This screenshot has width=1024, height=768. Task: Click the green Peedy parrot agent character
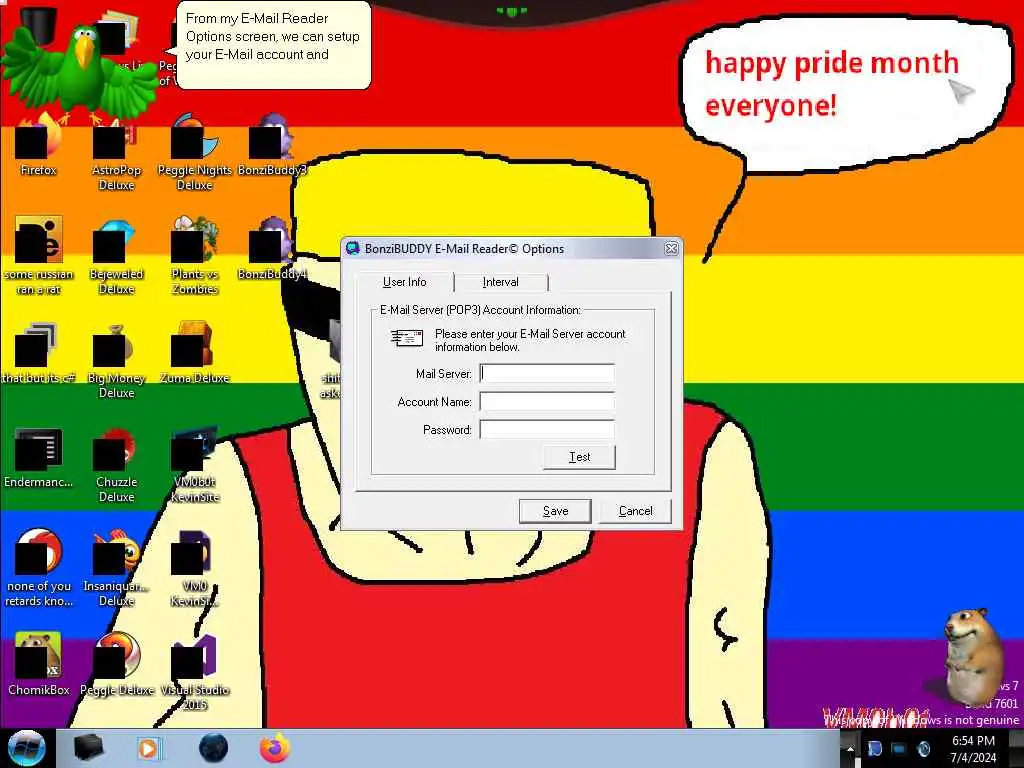coord(82,75)
